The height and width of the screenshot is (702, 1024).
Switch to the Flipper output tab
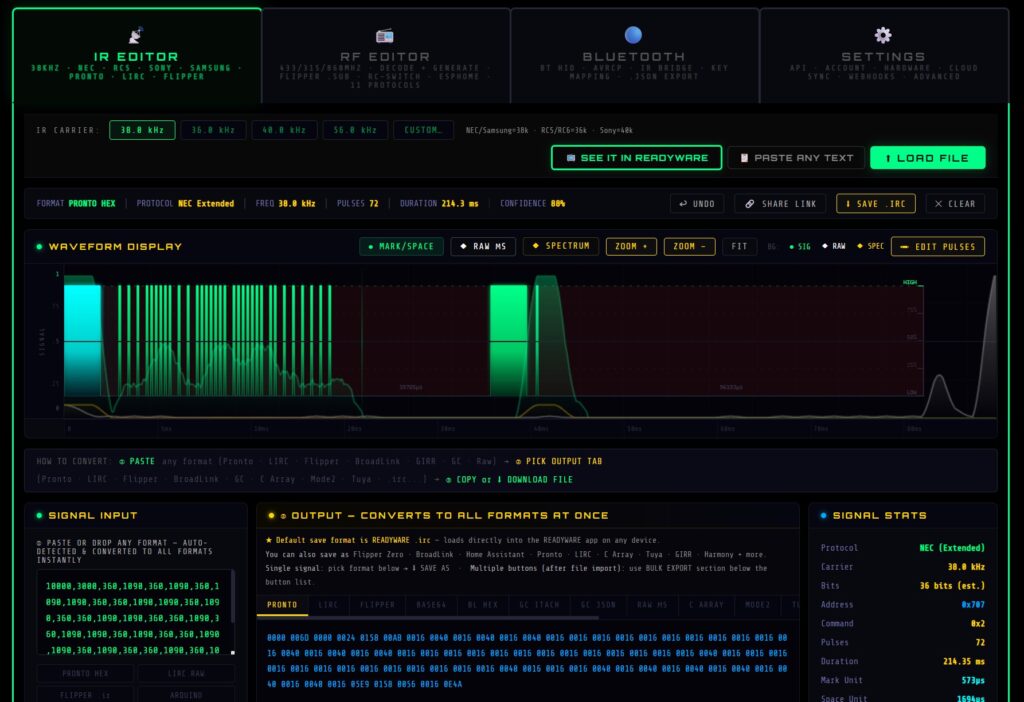377,605
